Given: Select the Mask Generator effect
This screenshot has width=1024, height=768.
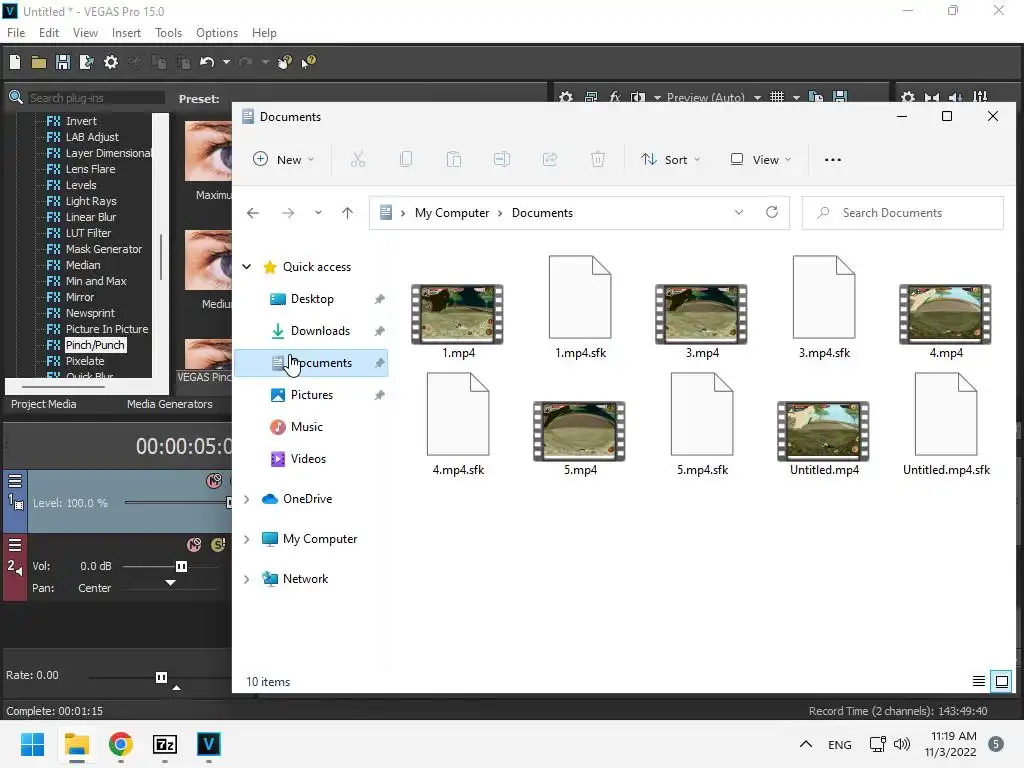Looking at the screenshot, I should pos(103,249).
